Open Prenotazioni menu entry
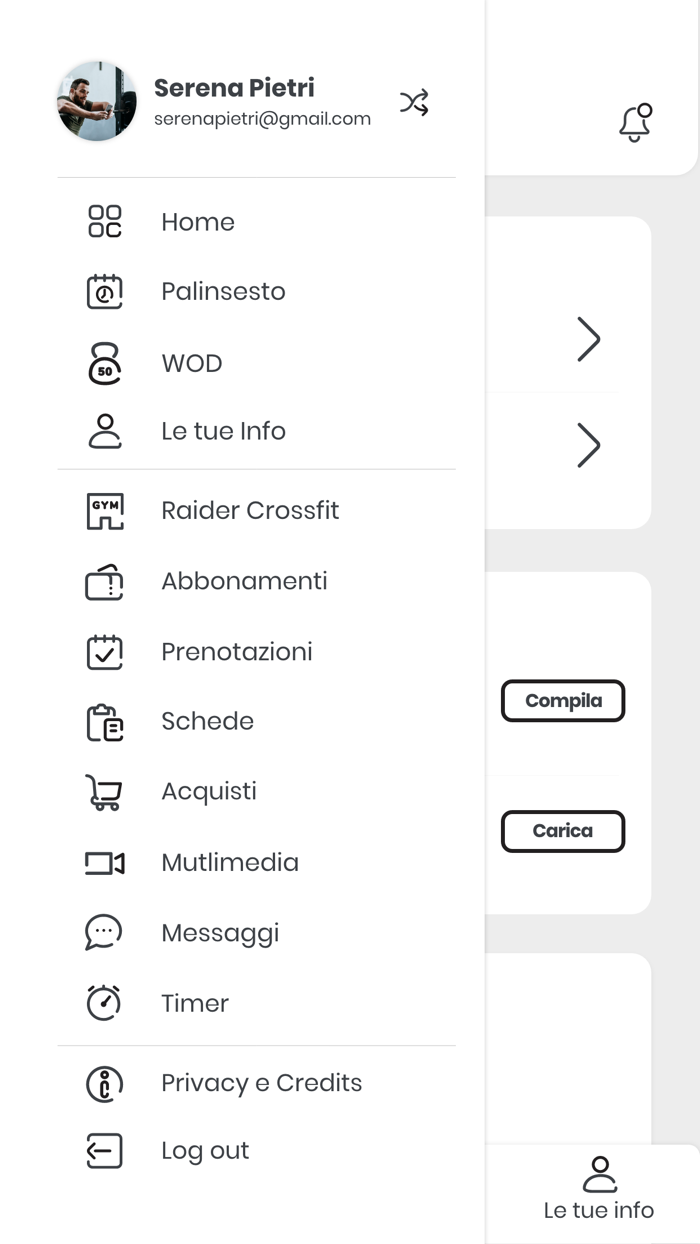Viewport: 700px width, 1244px height. (x=237, y=652)
